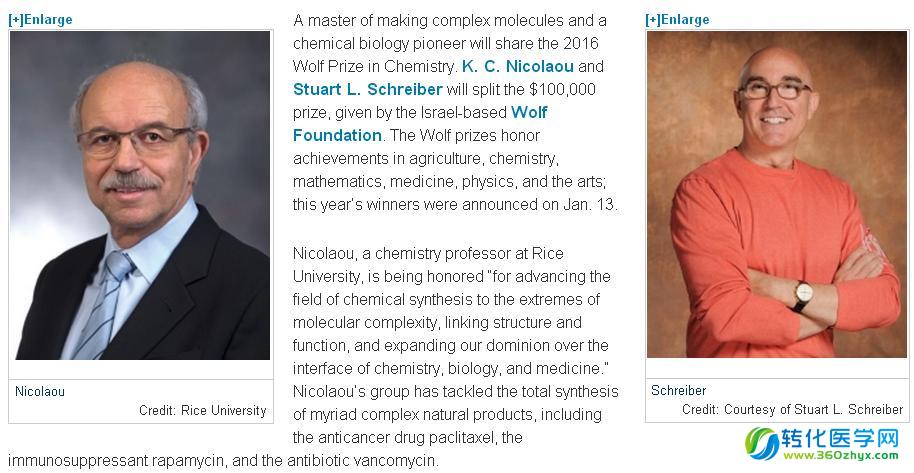Open the Nicolaou portrait photo

140,195
